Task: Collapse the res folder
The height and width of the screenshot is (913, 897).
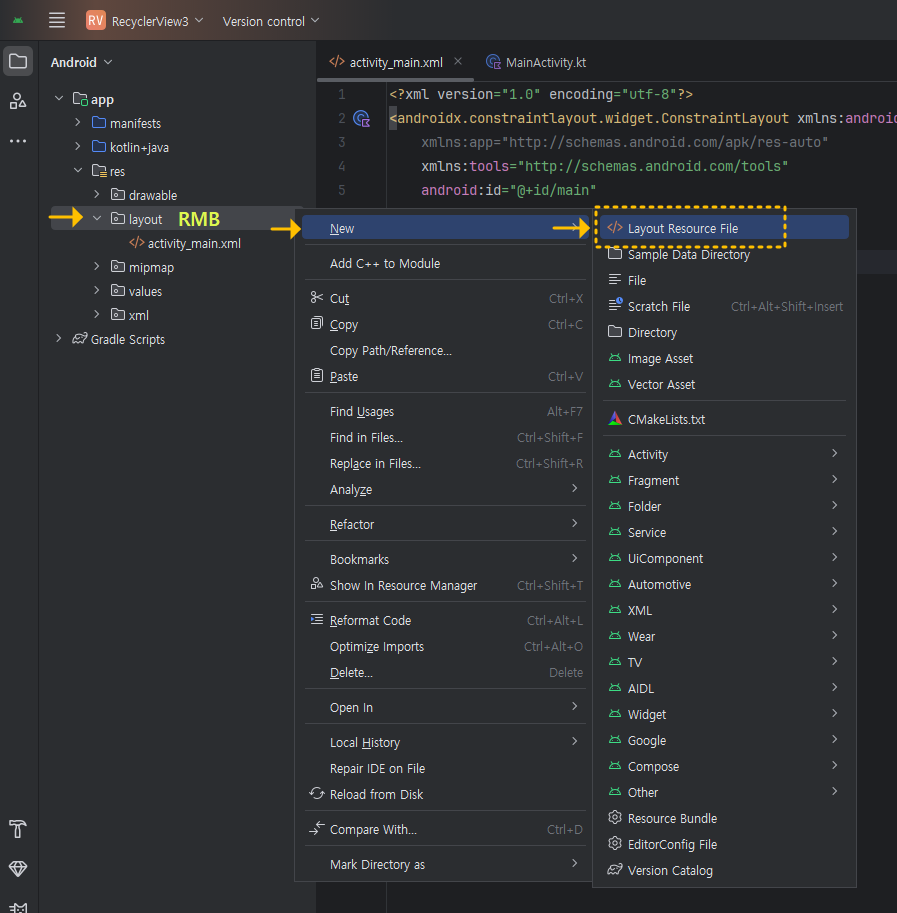Action: point(77,170)
